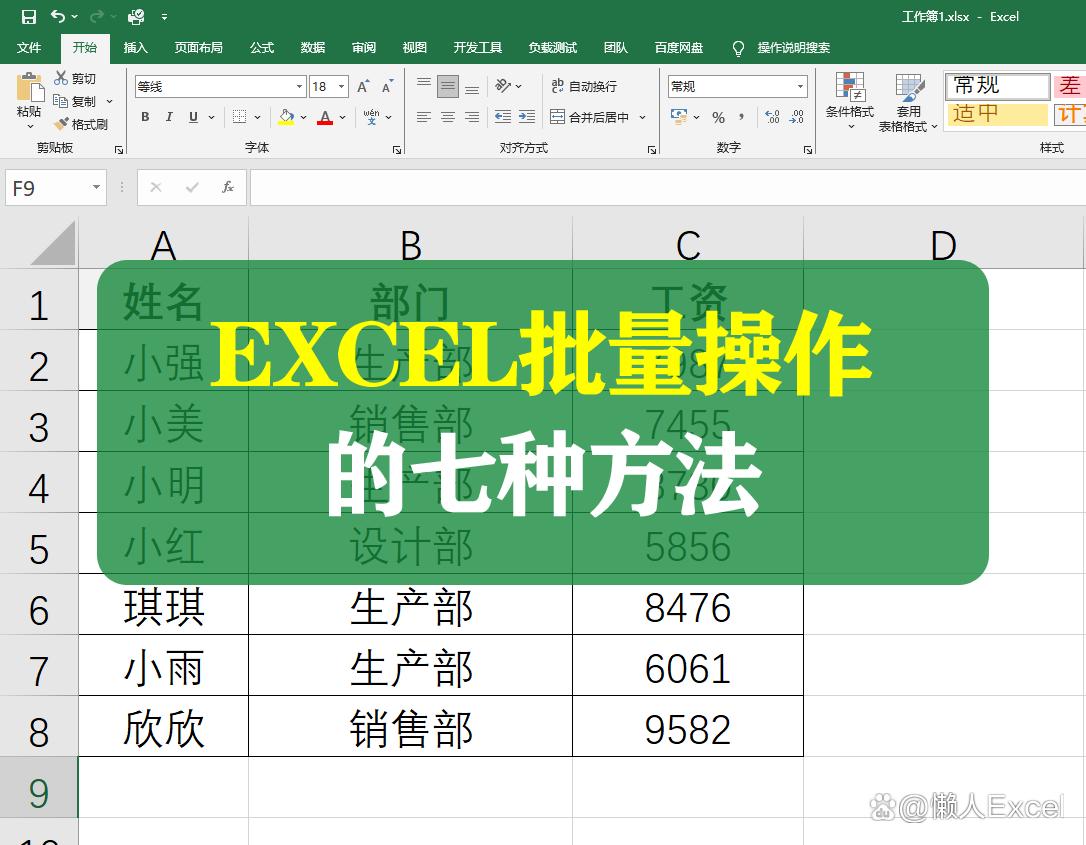Click the text orientation icon
This screenshot has width=1086, height=845.
(x=504, y=86)
